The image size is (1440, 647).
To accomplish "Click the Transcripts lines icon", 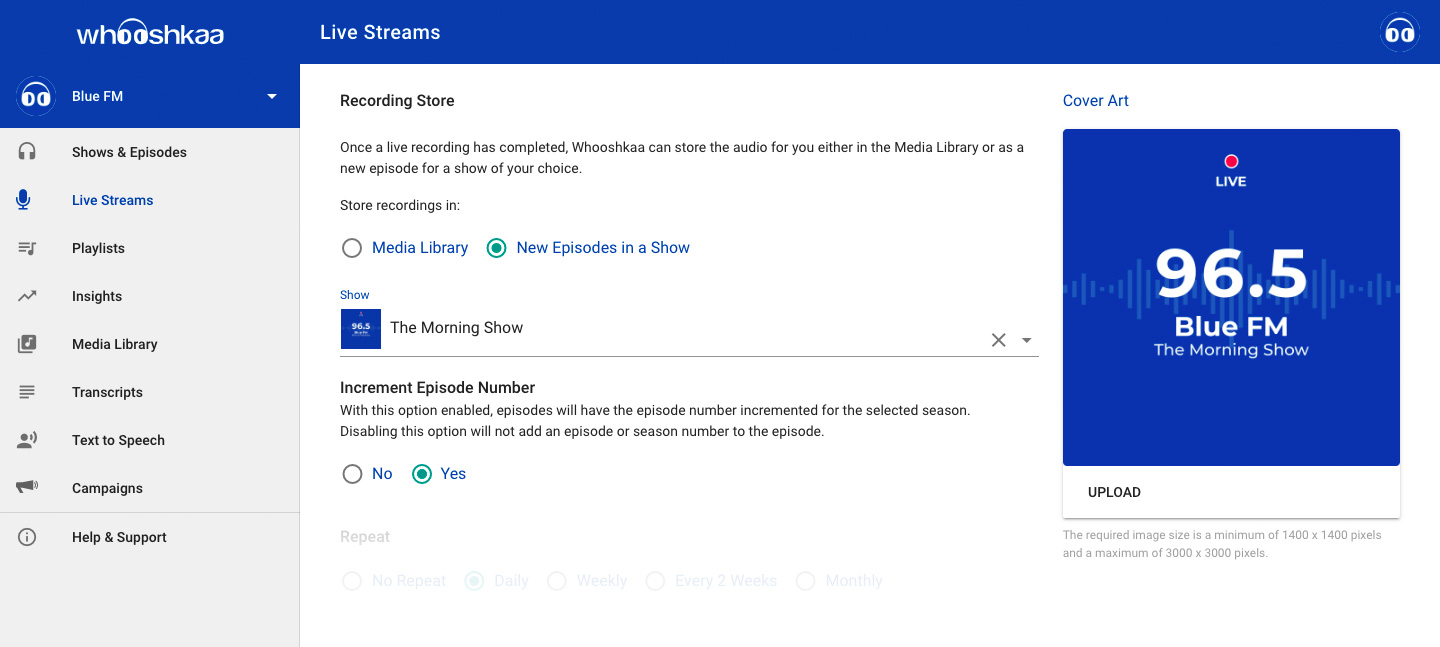I will (27, 392).
